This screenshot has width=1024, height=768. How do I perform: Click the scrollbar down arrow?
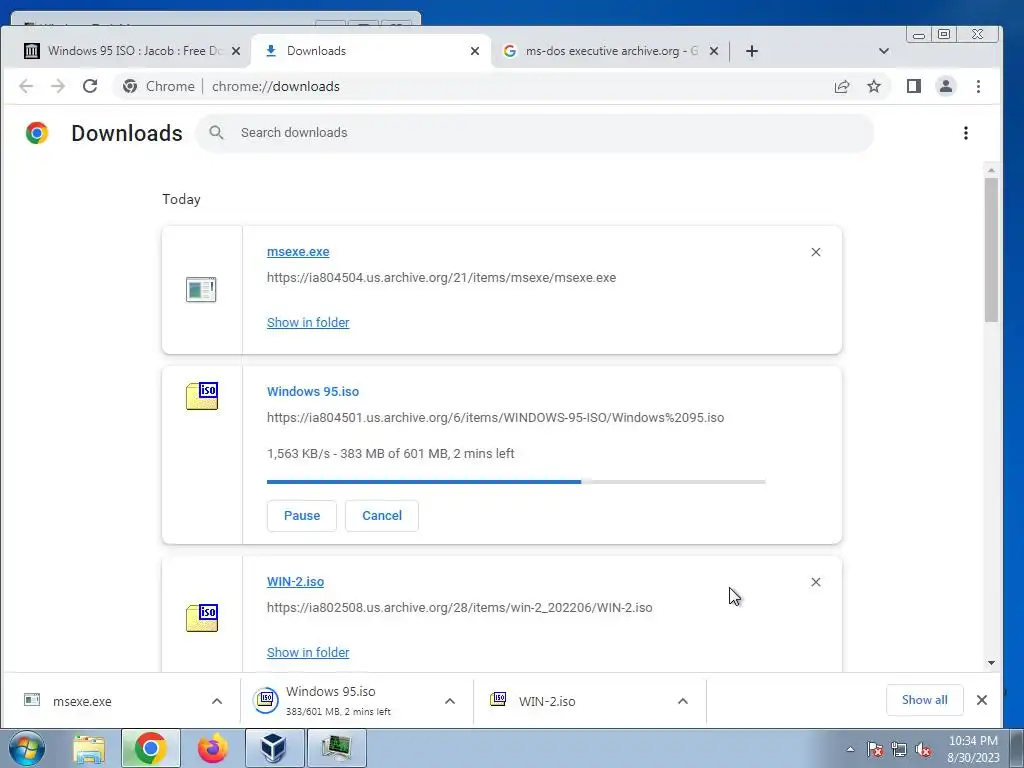(991, 663)
